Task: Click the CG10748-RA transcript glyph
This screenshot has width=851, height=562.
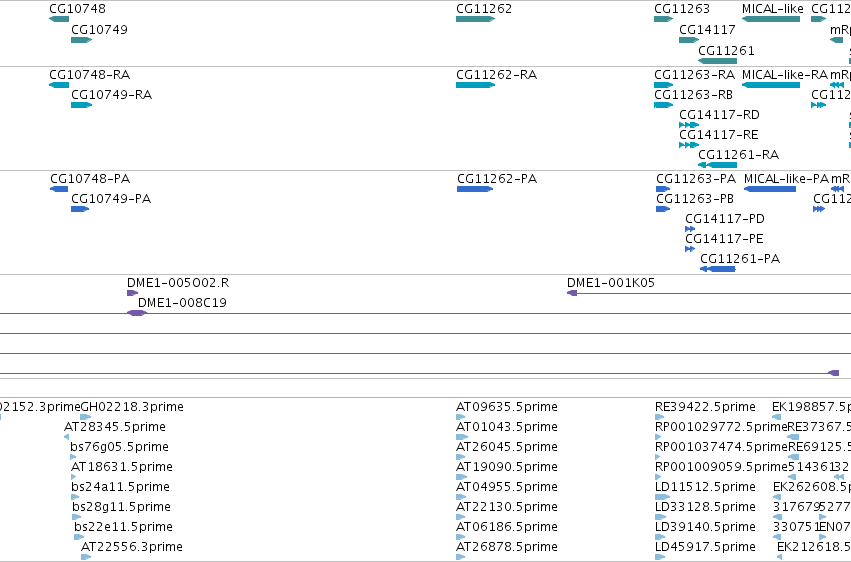Action: pyautogui.click(x=59, y=85)
